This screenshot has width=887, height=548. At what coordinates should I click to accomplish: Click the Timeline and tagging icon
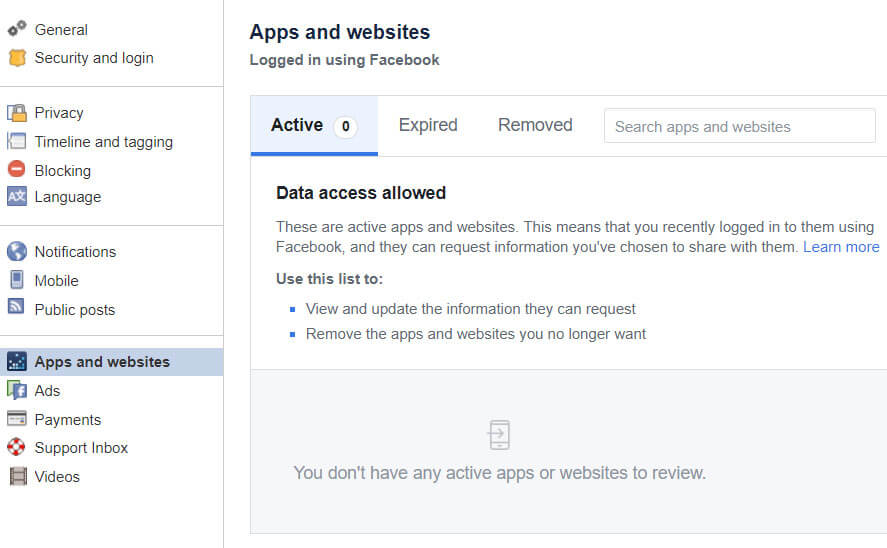17,141
